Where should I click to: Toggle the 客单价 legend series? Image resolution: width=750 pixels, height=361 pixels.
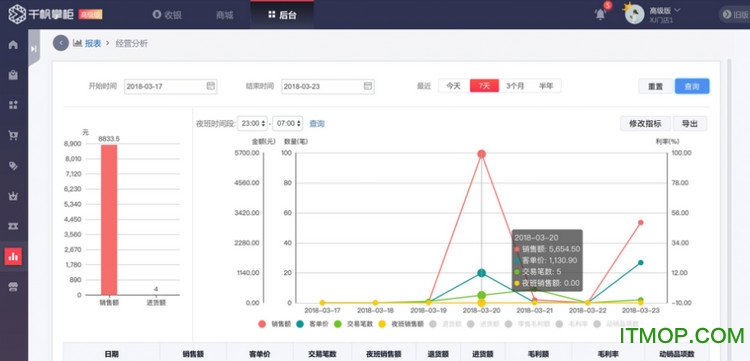313,324
